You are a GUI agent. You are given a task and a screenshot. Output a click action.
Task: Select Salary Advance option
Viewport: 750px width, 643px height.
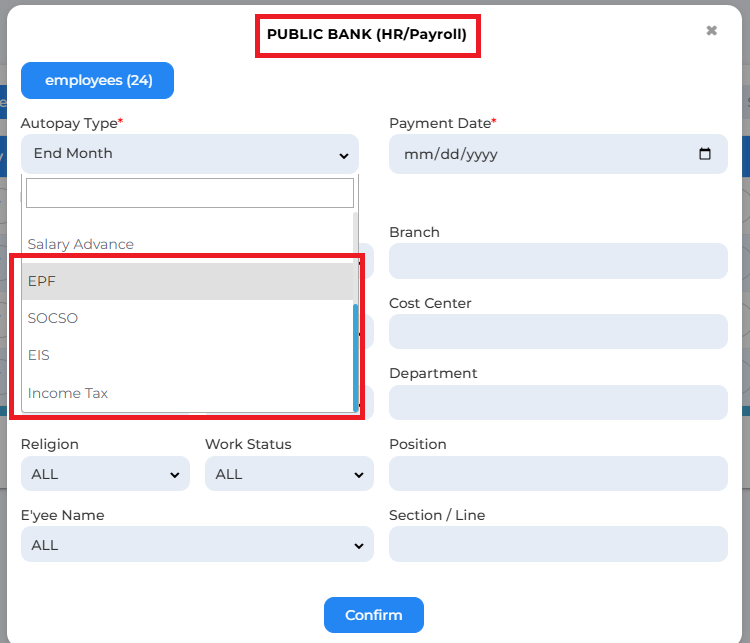[188, 244]
